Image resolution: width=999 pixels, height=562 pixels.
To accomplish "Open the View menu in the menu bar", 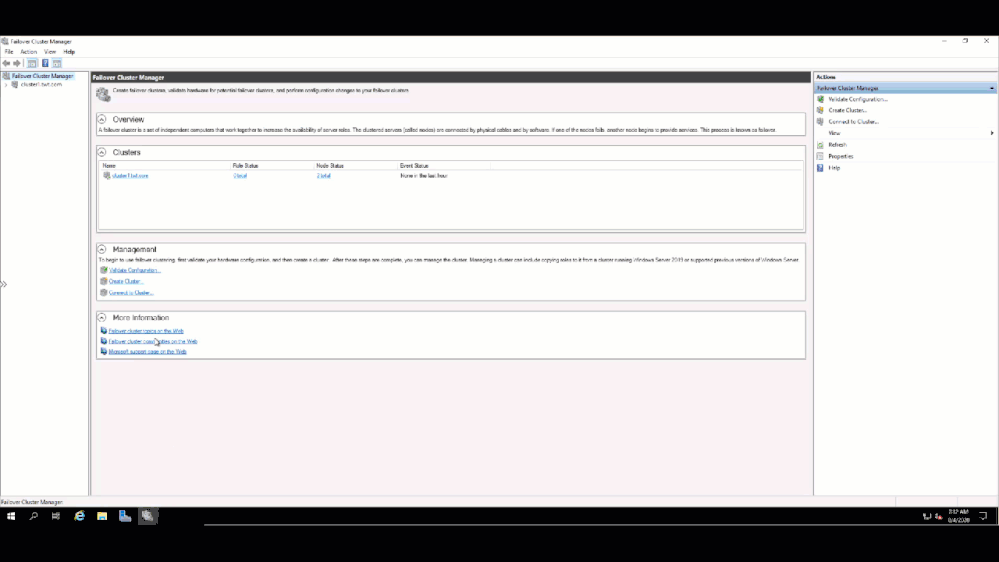I will 50,52.
